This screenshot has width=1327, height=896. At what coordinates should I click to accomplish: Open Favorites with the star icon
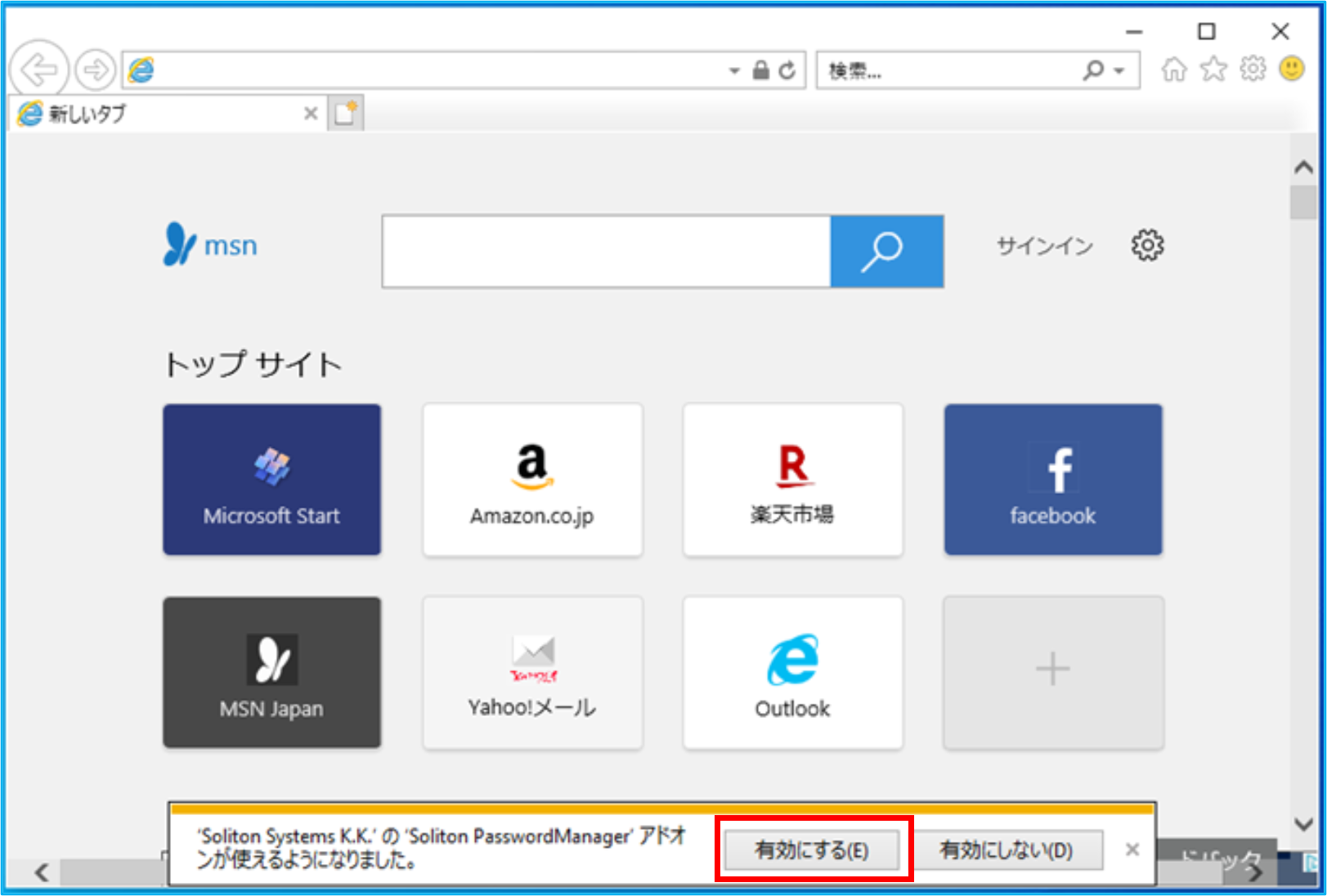point(1213,69)
